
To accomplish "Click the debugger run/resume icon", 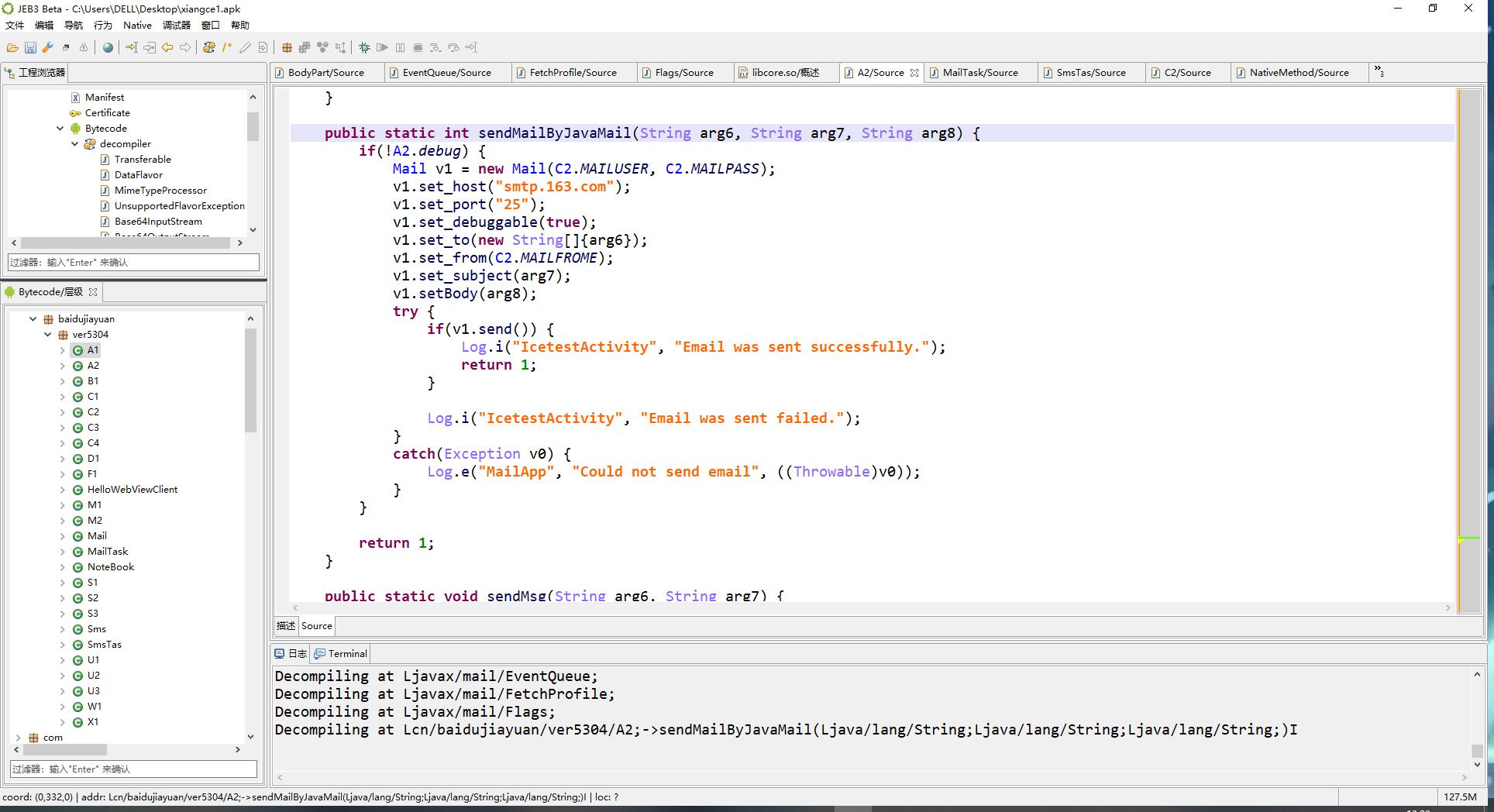I will (382, 47).
